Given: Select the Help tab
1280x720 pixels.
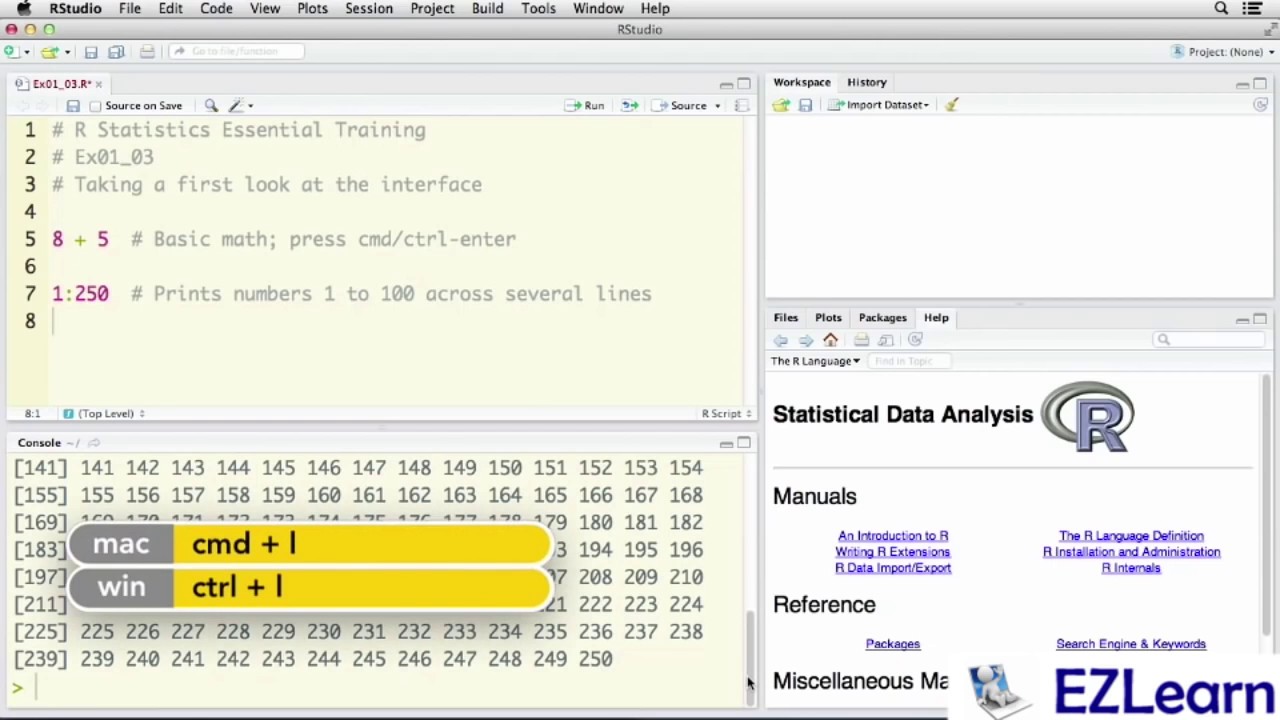Looking at the screenshot, I should pyautogui.click(x=936, y=317).
